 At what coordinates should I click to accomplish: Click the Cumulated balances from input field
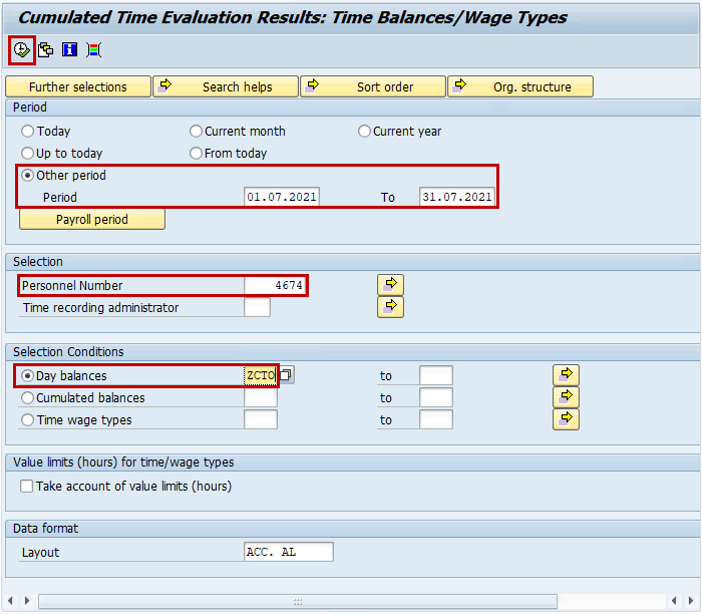pos(261,397)
